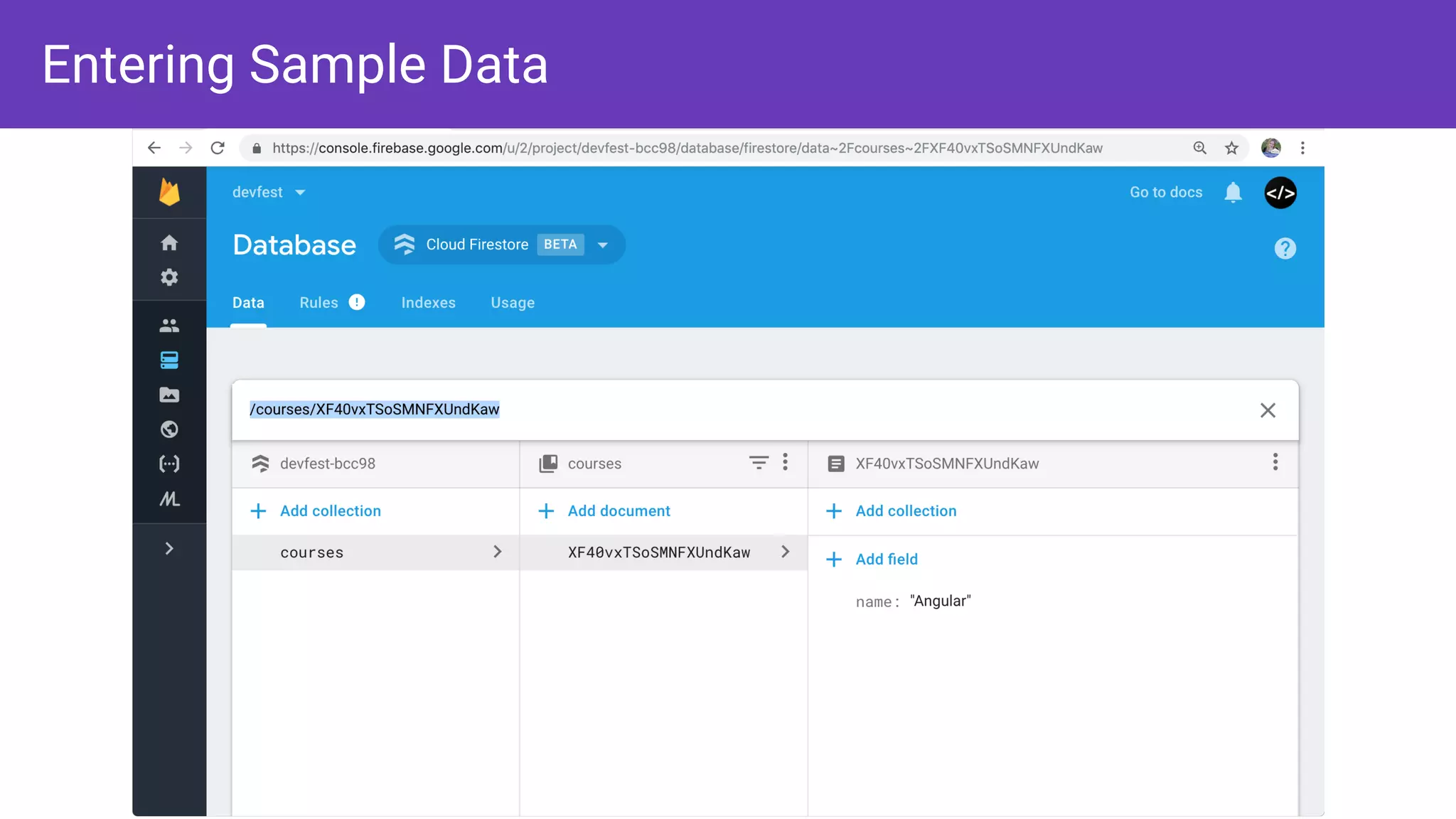Close the path bar with X

pyautogui.click(x=1268, y=410)
